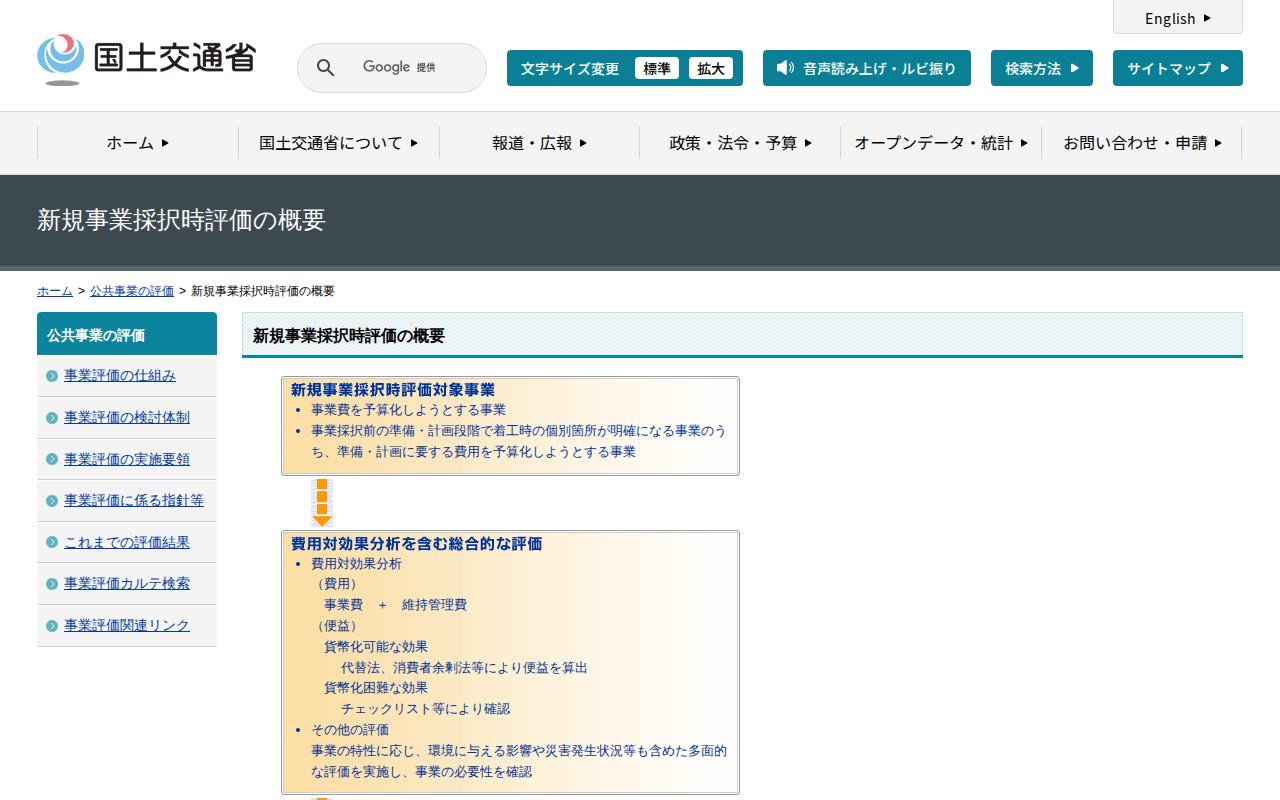This screenshot has height=800, width=1280.
Task: Click the 国土交通省 logo
Action: [x=146, y=59]
